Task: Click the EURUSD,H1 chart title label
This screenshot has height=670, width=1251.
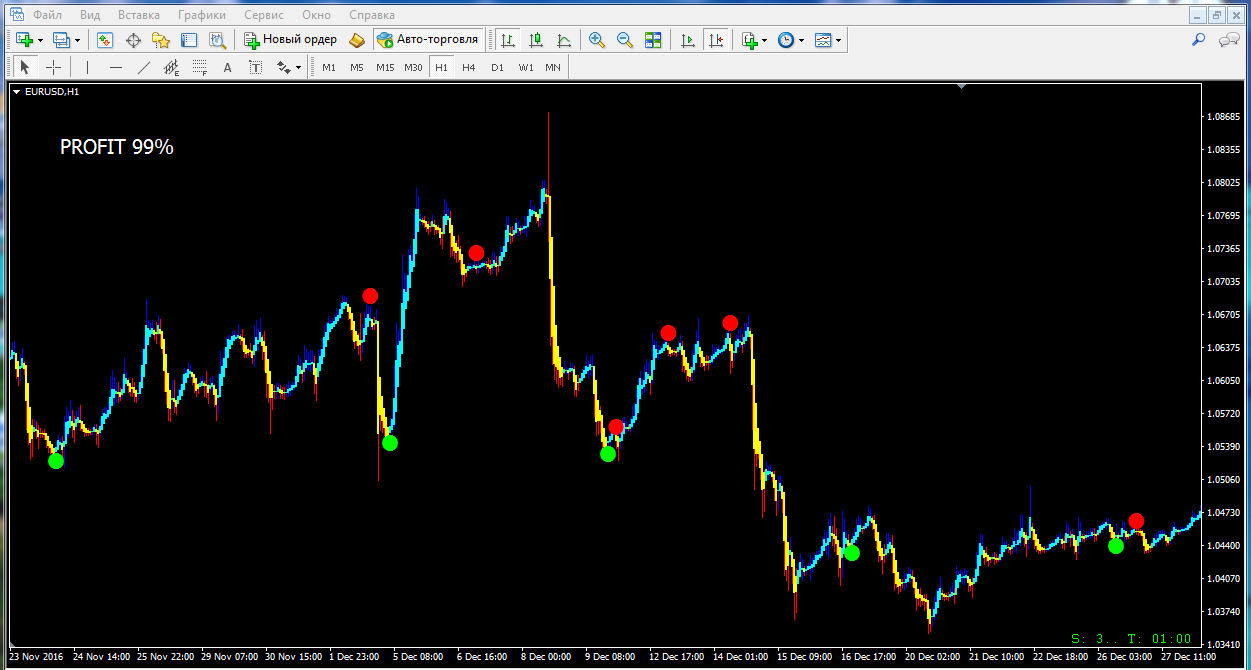Action: (x=52, y=92)
